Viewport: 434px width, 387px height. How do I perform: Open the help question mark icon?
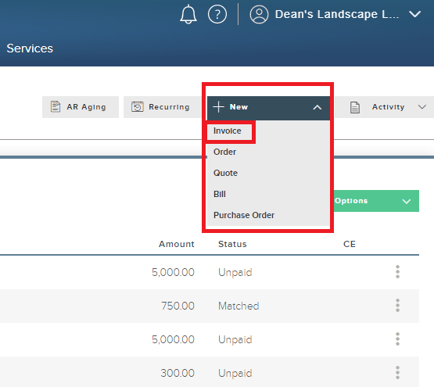[x=217, y=14]
